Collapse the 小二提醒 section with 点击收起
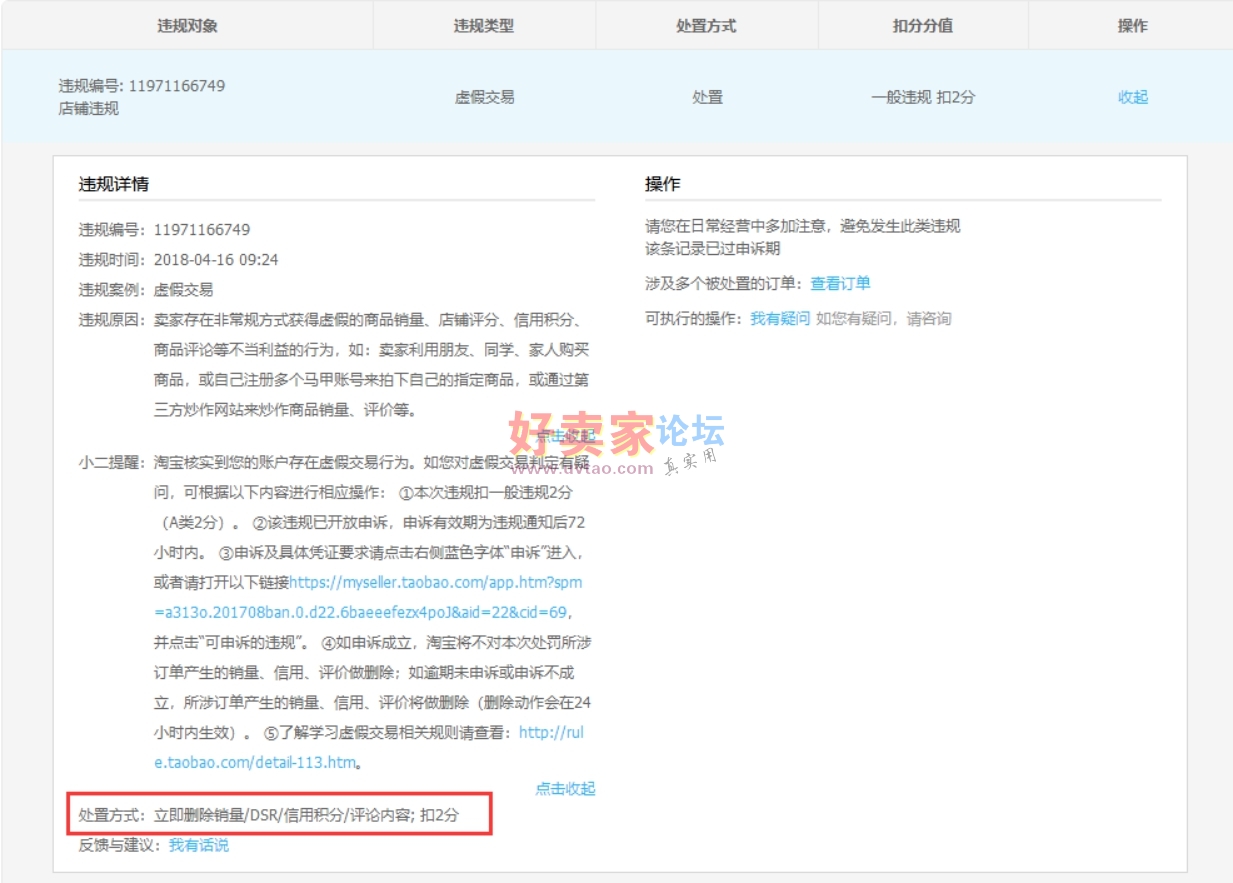Image resolution: width=1233 pixels, height=883 pixels. 565,788
